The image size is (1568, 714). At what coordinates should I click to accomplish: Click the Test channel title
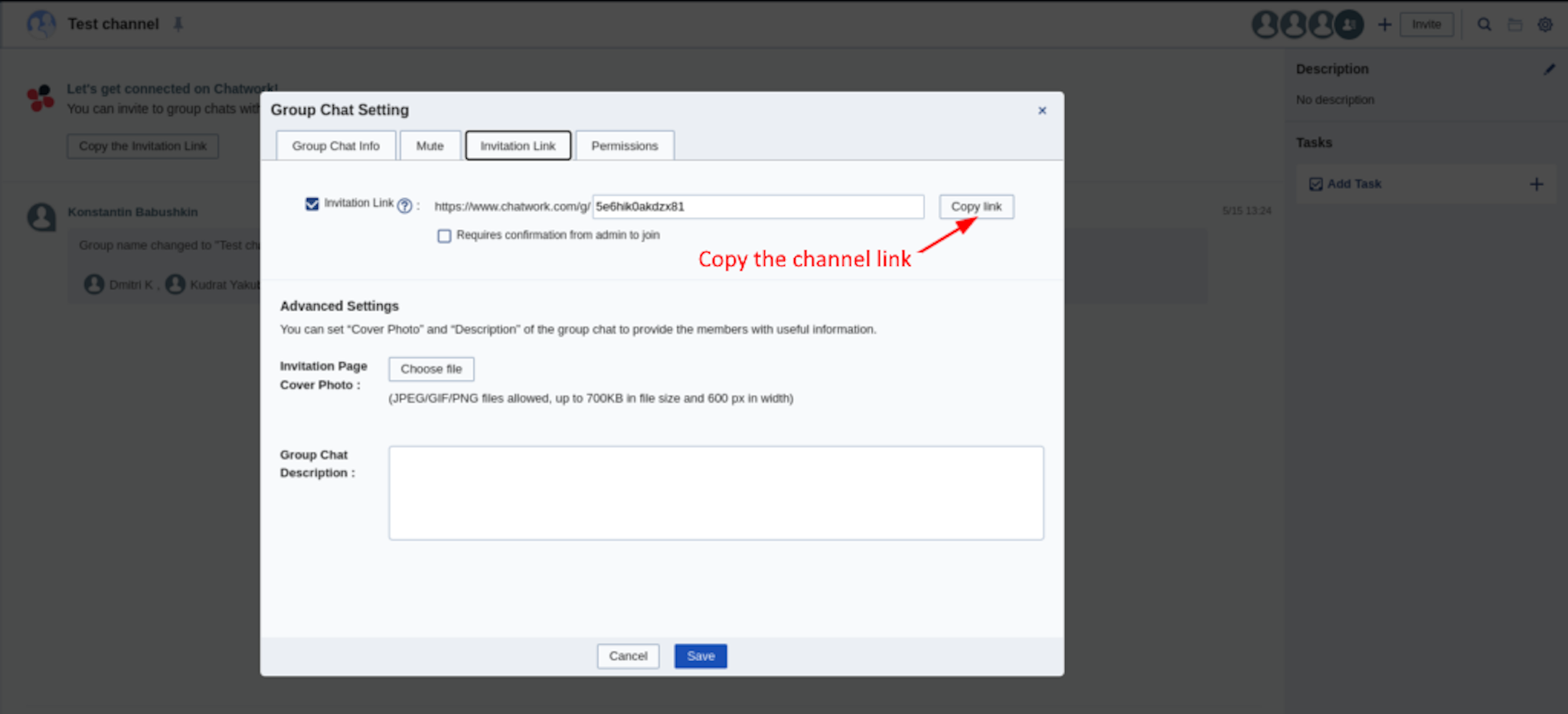click(x=113, y=25)
